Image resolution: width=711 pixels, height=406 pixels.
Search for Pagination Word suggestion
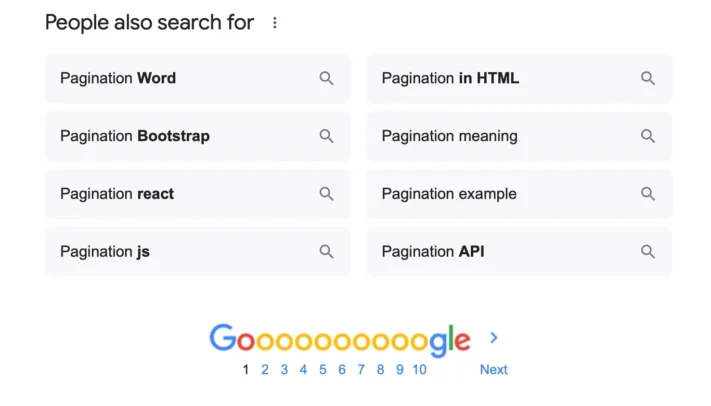pos(118,78)
